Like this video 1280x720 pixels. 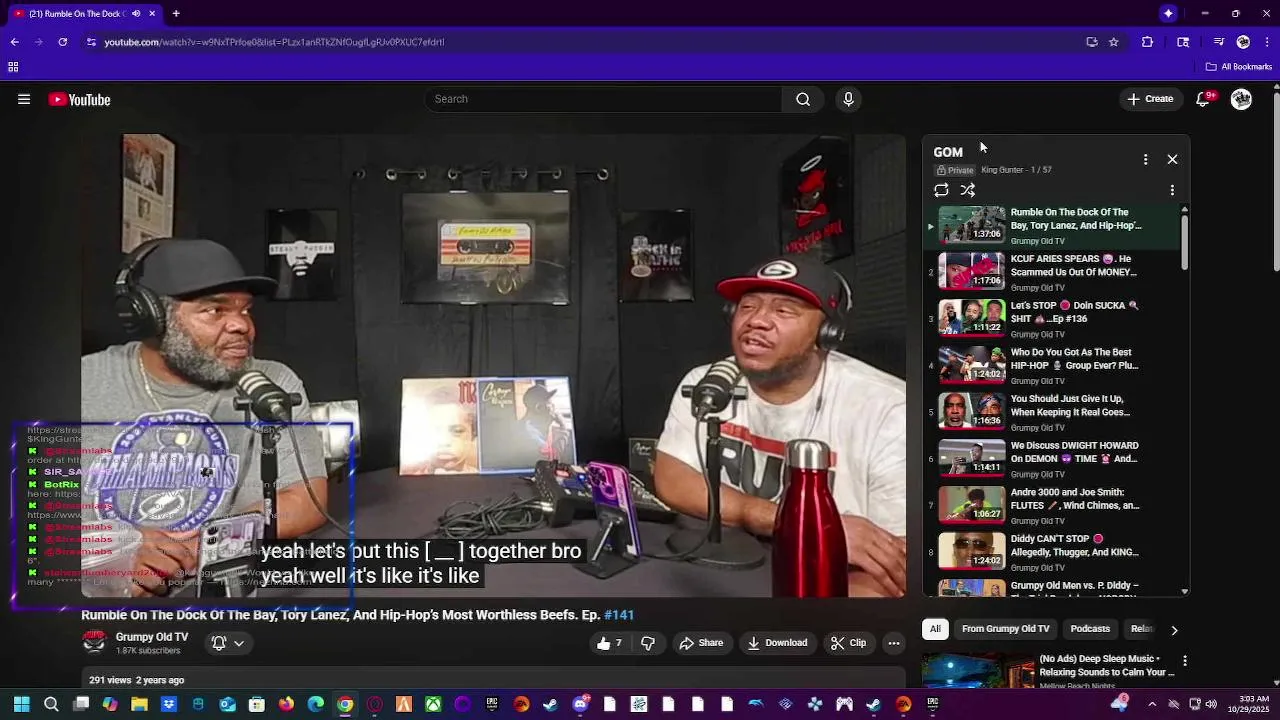pos(610,643)
